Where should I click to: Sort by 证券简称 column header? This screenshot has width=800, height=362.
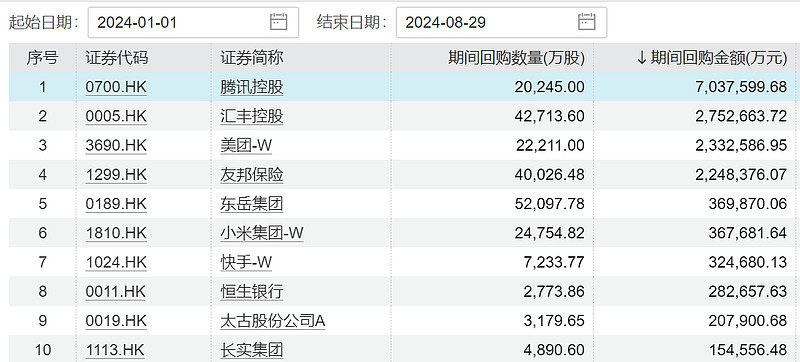252,58
